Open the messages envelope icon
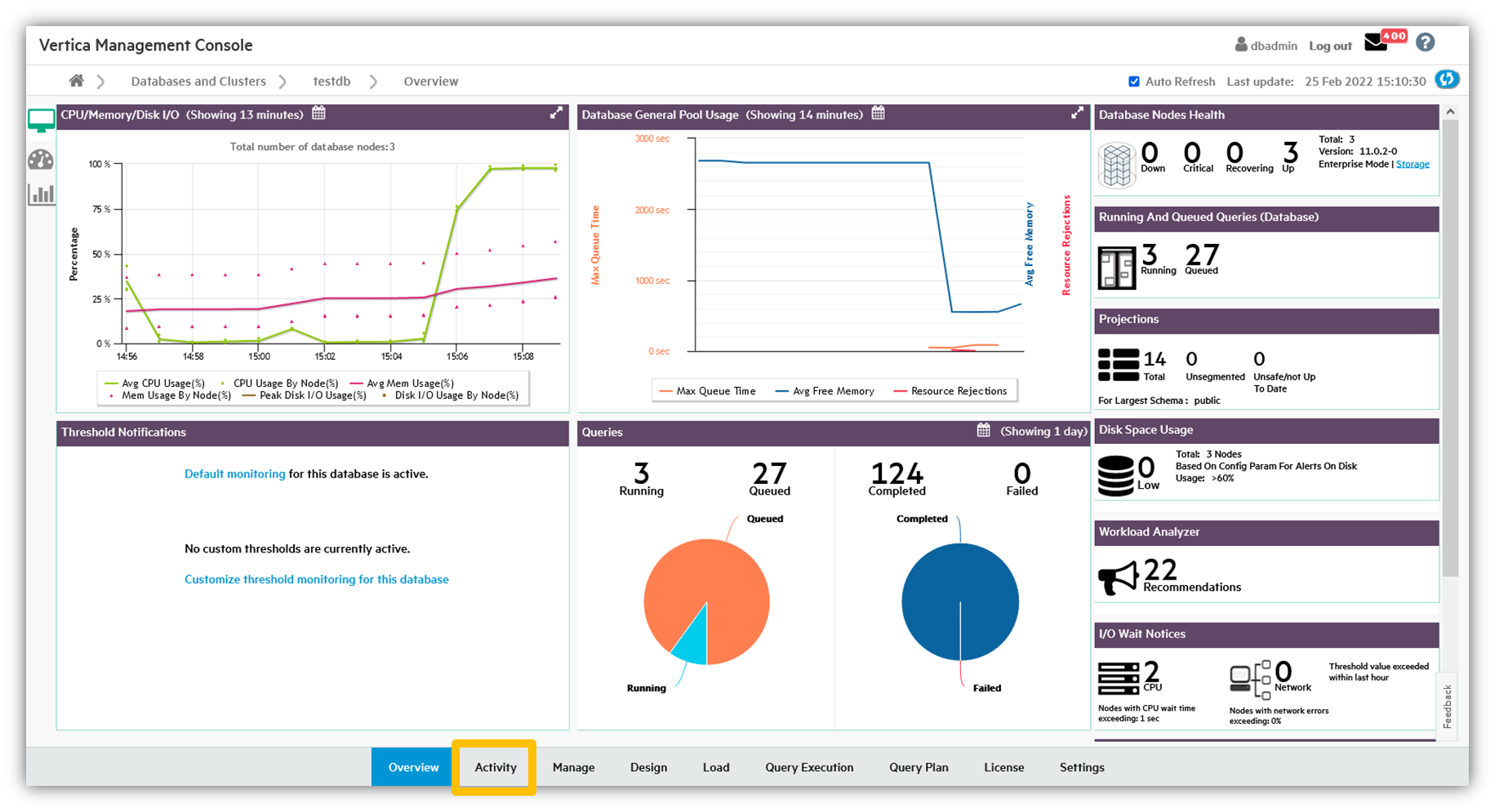 coord(1376,44)
